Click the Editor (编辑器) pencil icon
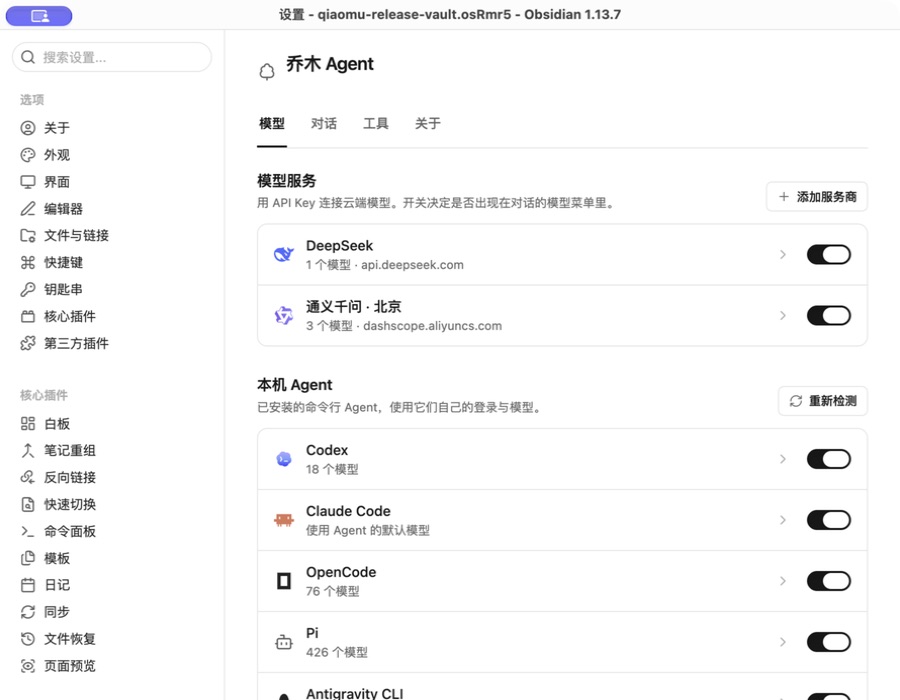Screen dimensions: 900x700 28,209
